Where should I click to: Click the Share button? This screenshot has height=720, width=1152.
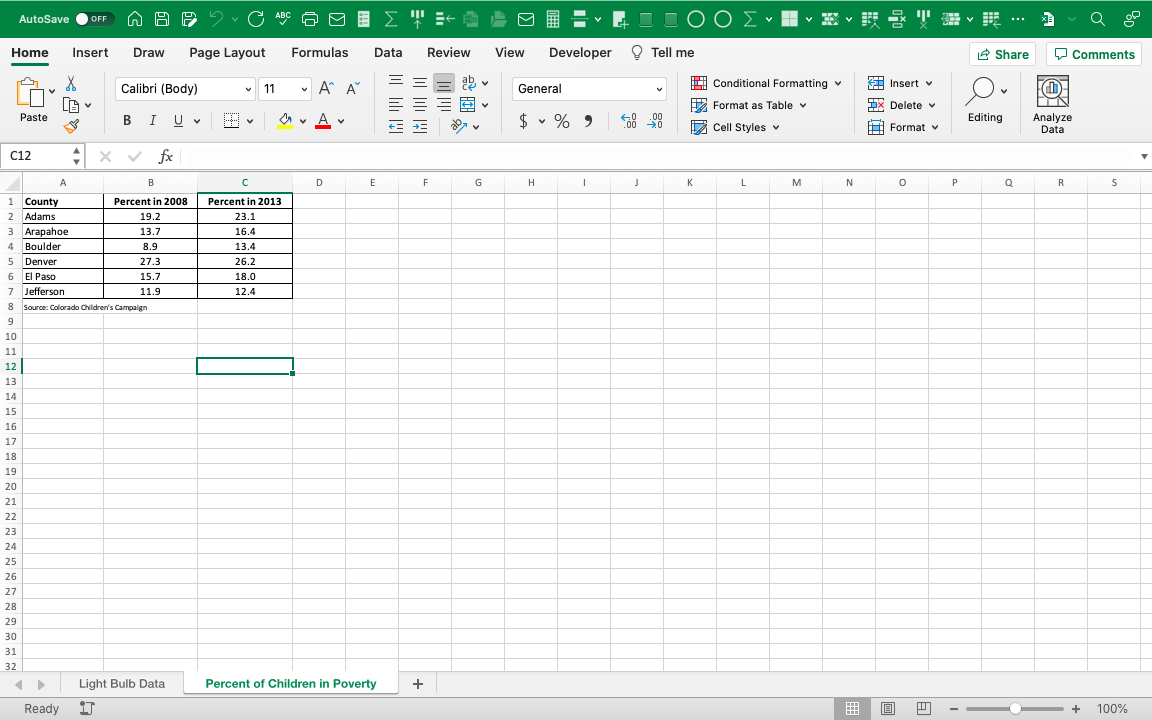click(x=1002, y=54)
